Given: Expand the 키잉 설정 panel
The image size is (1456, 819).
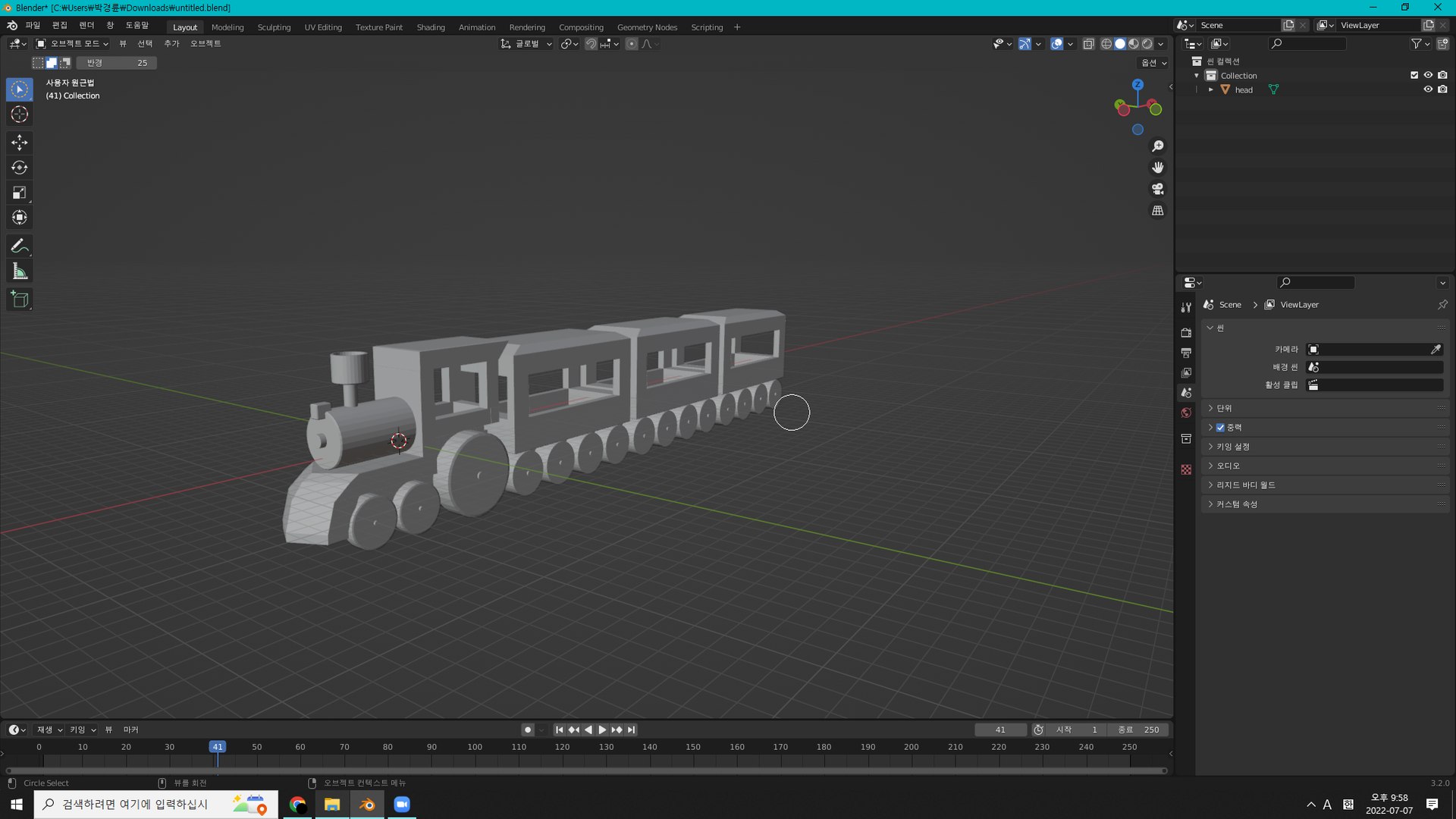Looking at the screenshot, I should [1325, 447].
